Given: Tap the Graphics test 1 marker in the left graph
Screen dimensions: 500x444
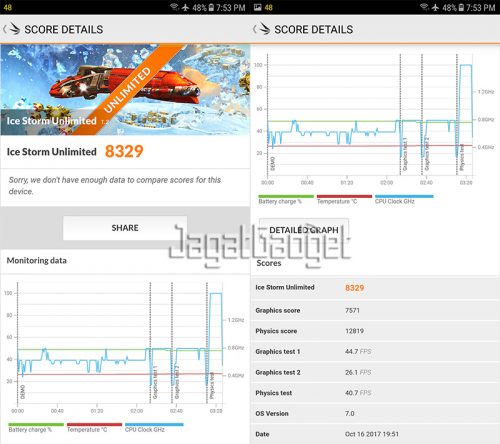Looking at the screenshot, I should (155, 382).
